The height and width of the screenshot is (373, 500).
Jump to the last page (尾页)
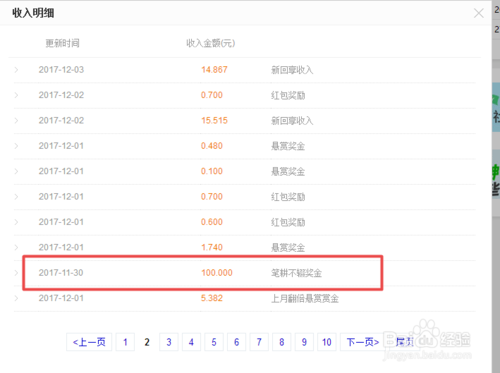(405, 342)
